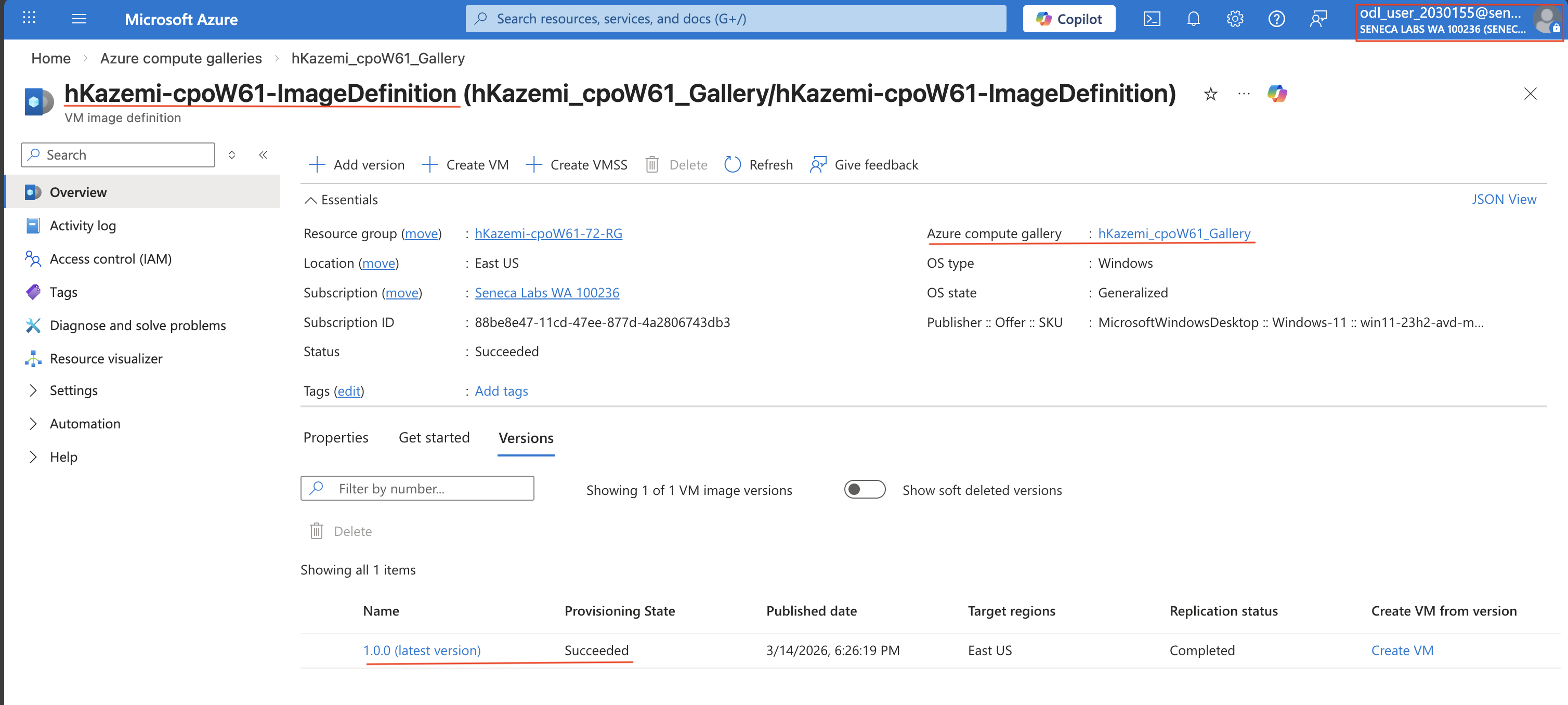The image size is (1568, 705).
Task: Open the Azure portal apps grid icon
Action: (29, 18)
